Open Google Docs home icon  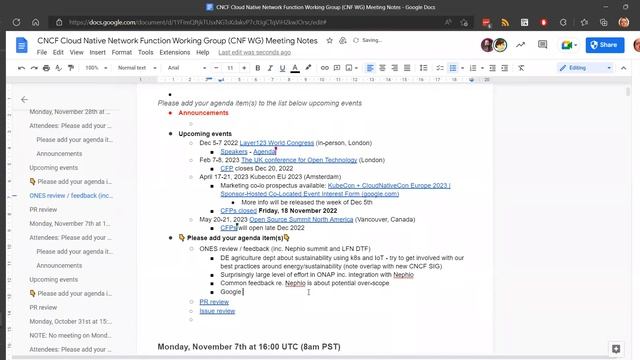[22, 45]
